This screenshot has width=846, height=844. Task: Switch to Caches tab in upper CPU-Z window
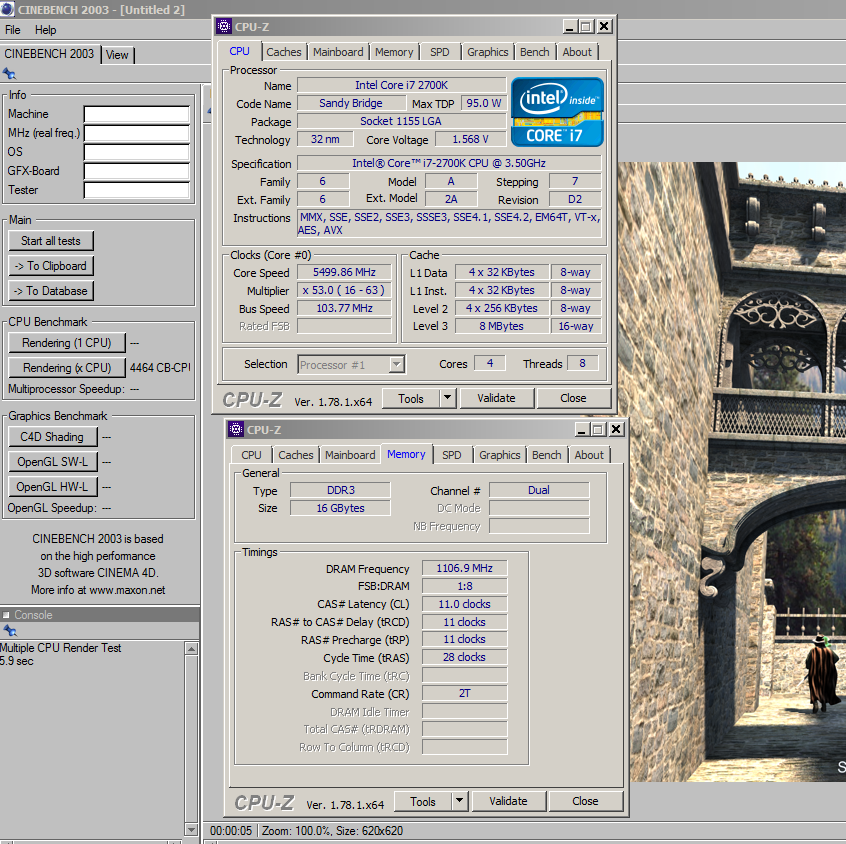tap(284, 52)
